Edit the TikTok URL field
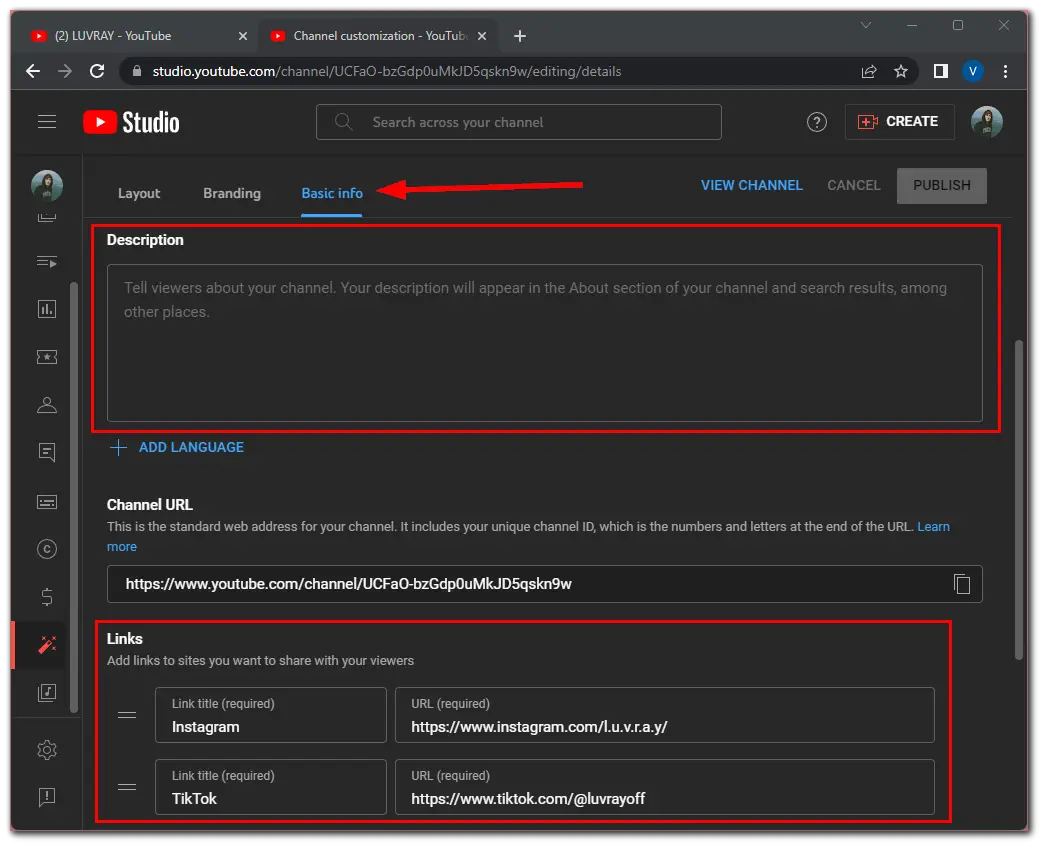Screen dimensions: 1046x849 [x=664, y=787]
